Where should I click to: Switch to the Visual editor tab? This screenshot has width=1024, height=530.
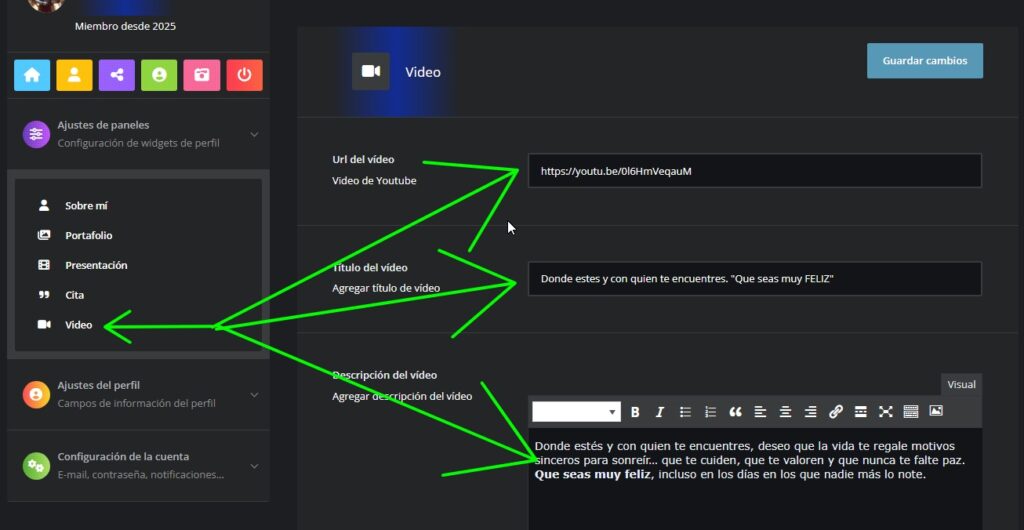click(961, 384)
